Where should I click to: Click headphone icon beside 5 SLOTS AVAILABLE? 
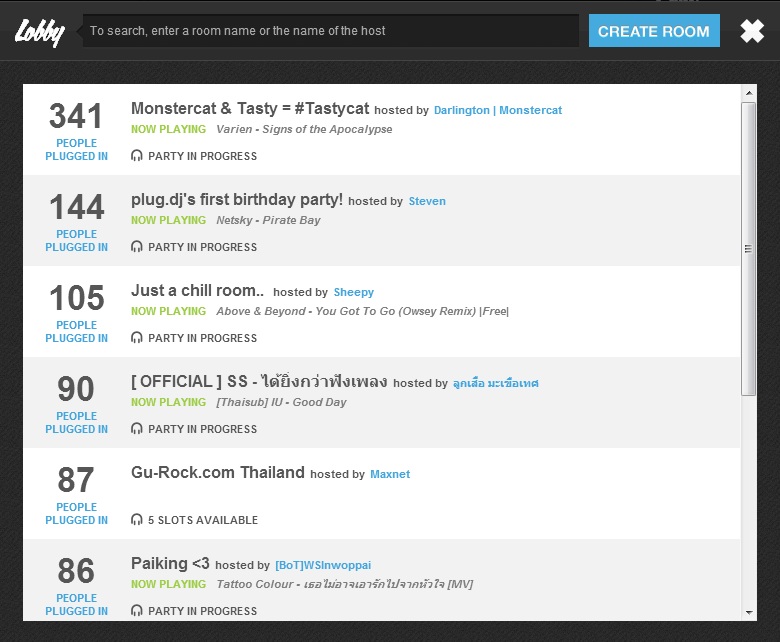tap(136, 520)
